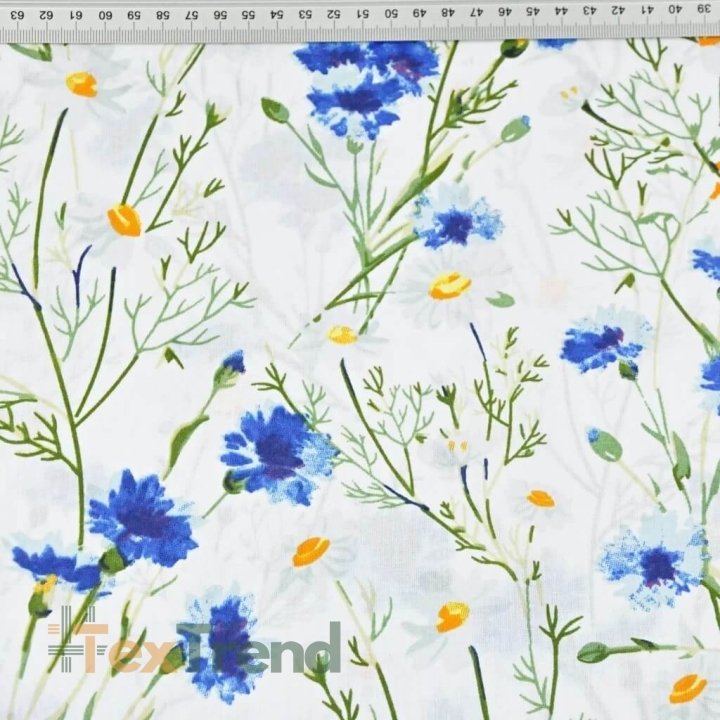Click the number 58 on the ruler
Screen dimensions: 720x720
[163, 15]
